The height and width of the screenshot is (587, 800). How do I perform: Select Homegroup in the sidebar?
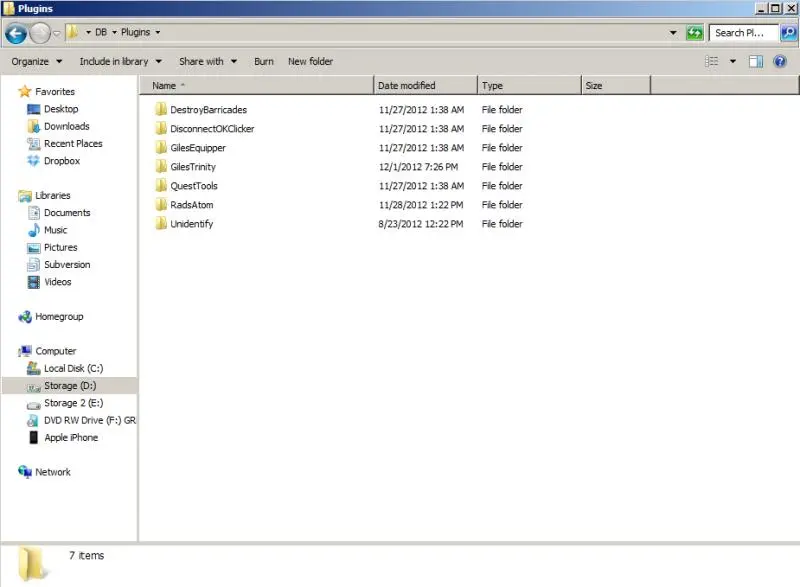(x=59, y=317)
